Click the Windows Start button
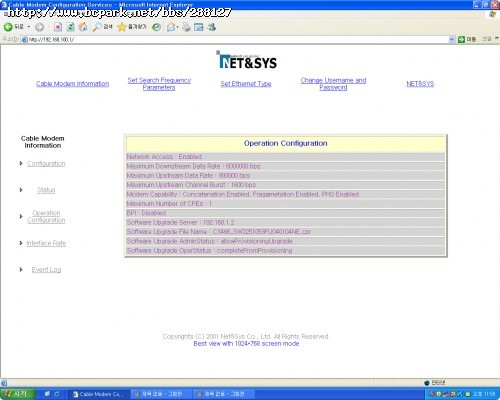This screenshot has height=400, width=500. pyautogui.click(x=18, y=394)
